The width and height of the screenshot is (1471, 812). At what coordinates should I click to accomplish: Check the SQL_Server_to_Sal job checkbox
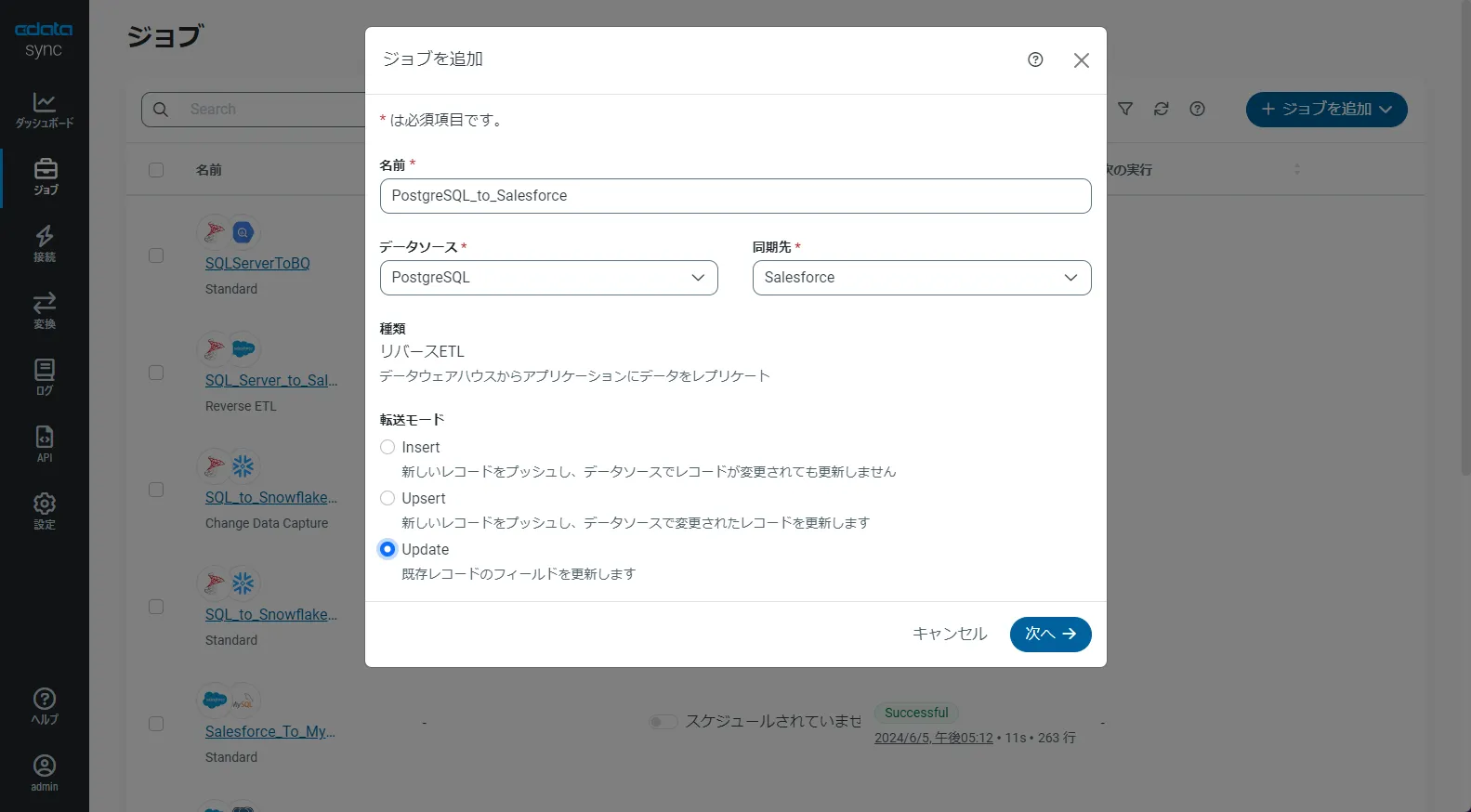(x=156, y=373)
